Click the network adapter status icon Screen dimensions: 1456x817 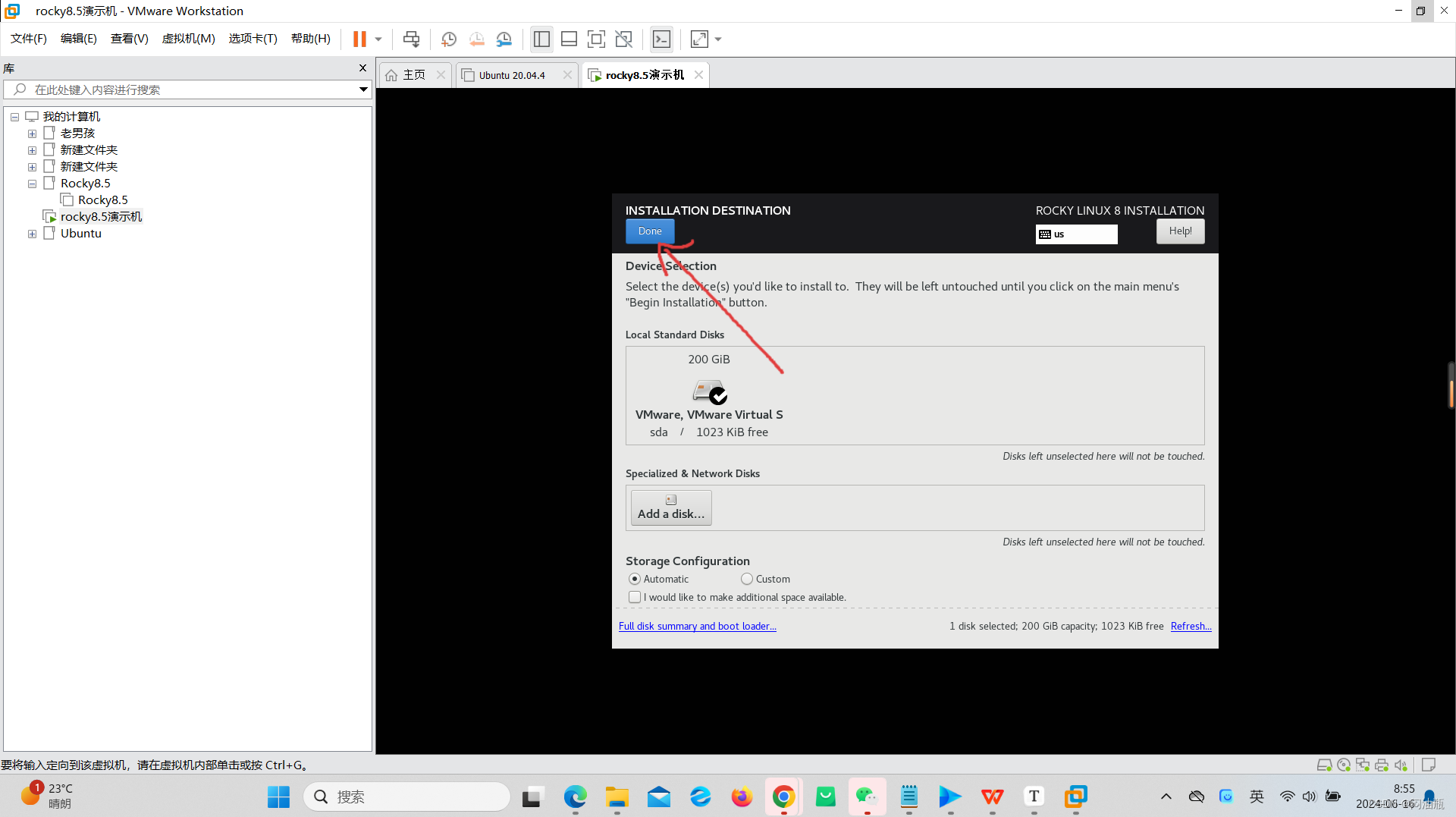pyautogui.click(x=1363, y=765)
